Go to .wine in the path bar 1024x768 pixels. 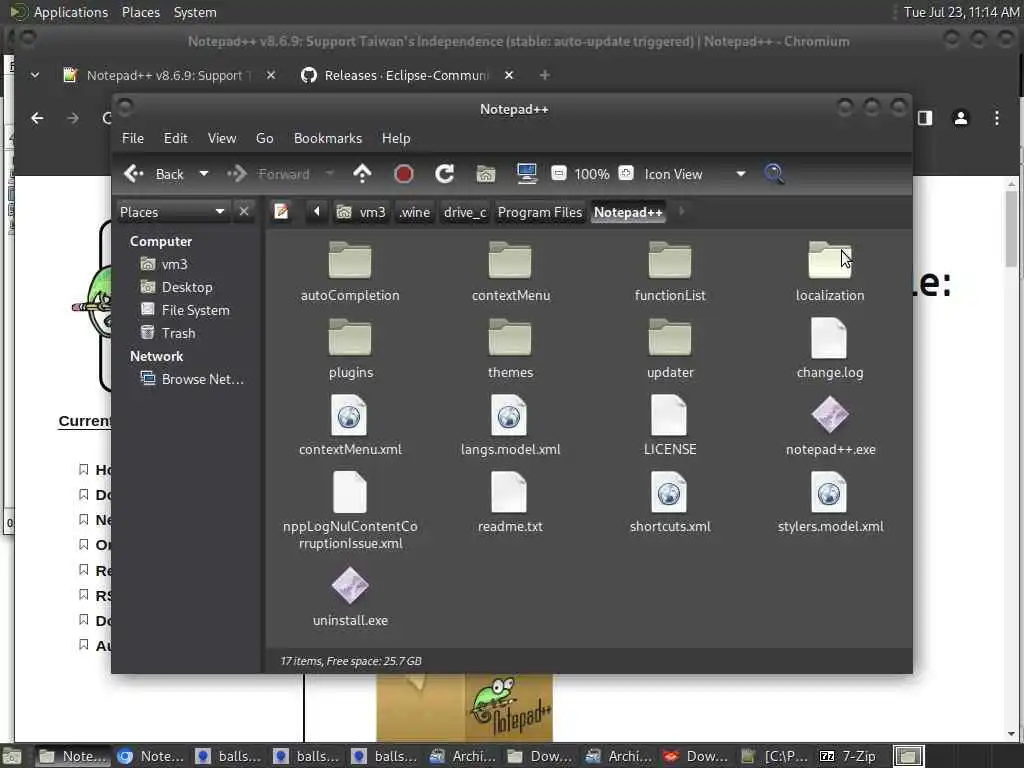[415, 212]
